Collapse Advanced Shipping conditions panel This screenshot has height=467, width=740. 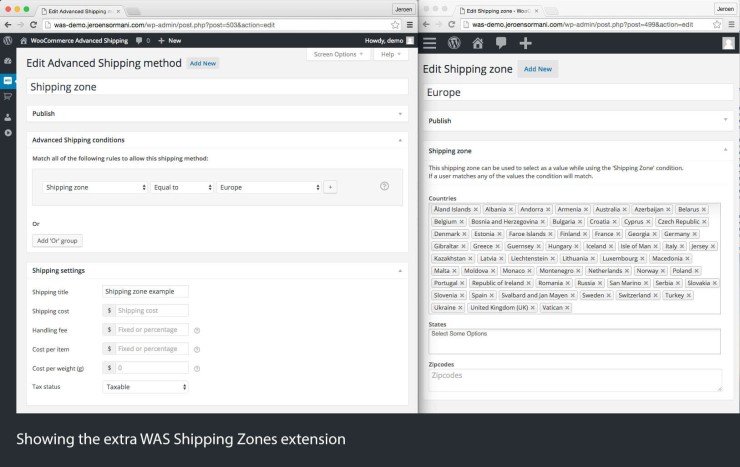coord(400,140)
